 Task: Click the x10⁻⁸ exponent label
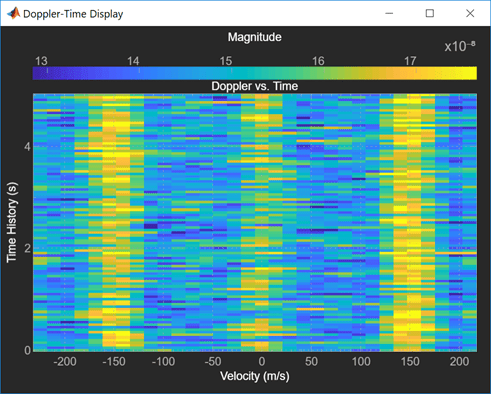460,46
